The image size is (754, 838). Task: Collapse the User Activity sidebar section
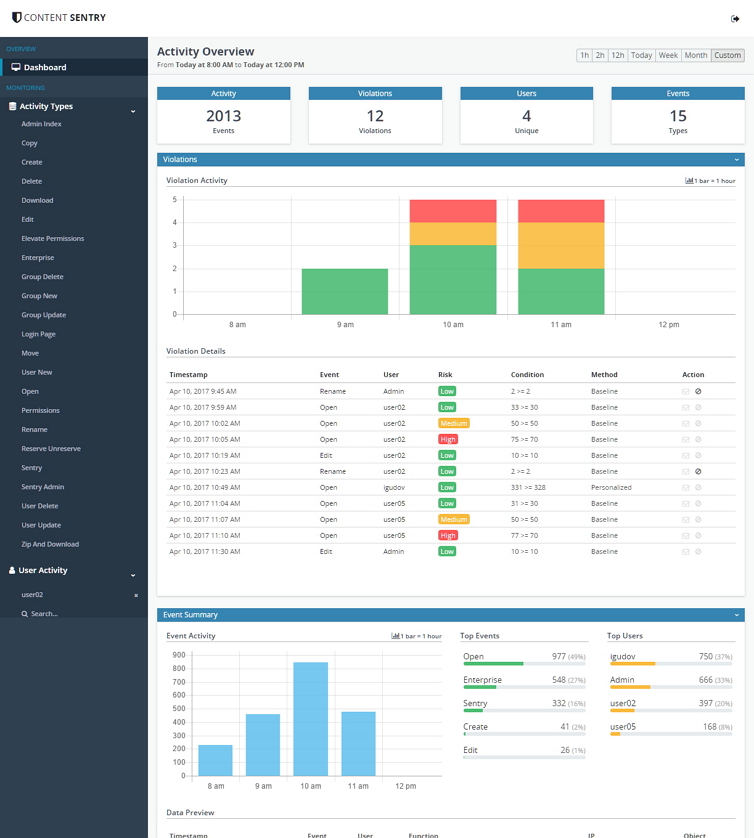[133, 575]
